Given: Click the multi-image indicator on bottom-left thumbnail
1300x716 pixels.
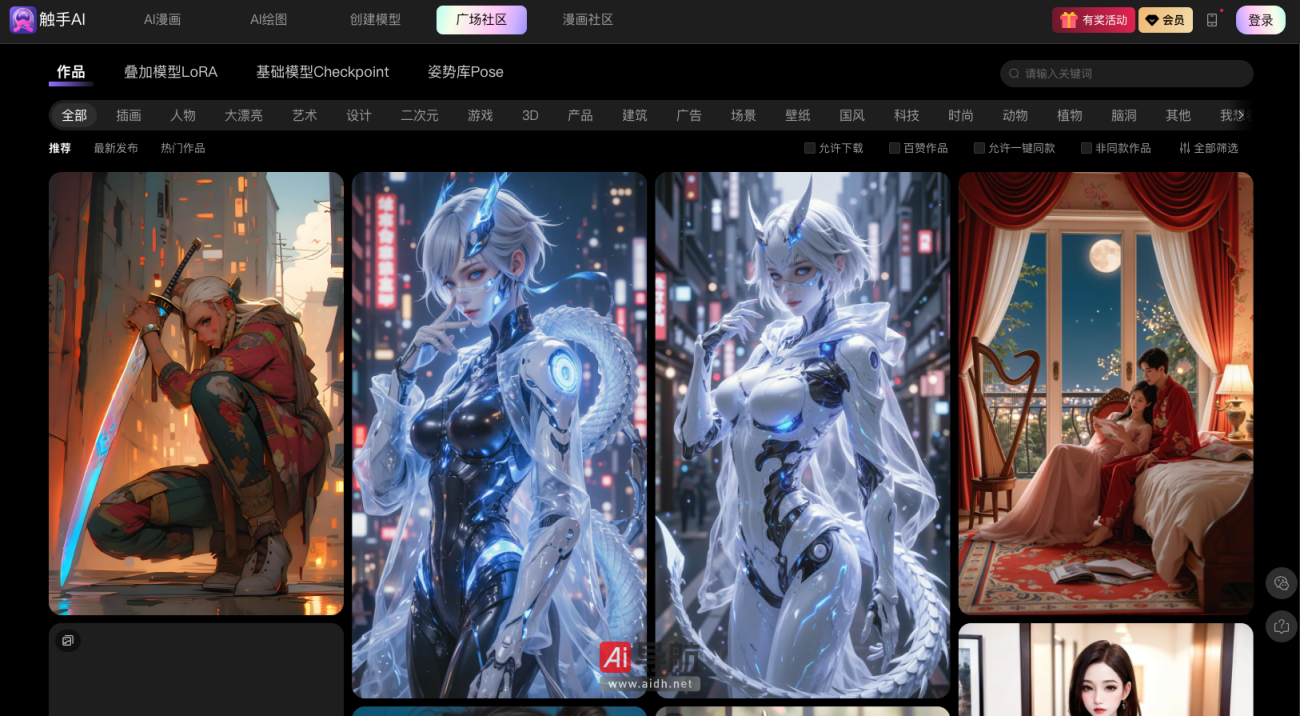Looking at the screenshot, I should click(x=68, y=640).
